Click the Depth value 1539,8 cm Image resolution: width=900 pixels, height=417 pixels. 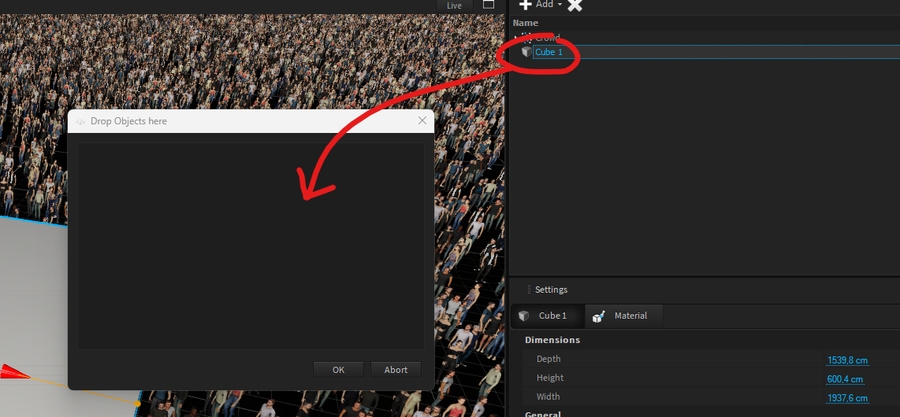[x=847, y=360]
